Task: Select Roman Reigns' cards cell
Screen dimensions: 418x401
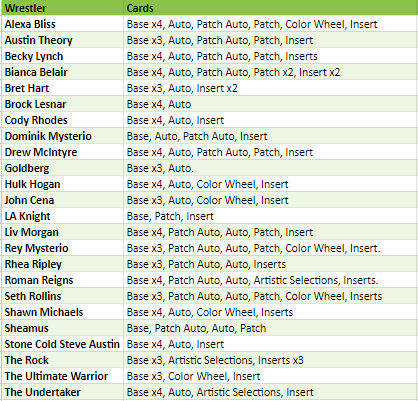Action: click(x=270, y=280)
